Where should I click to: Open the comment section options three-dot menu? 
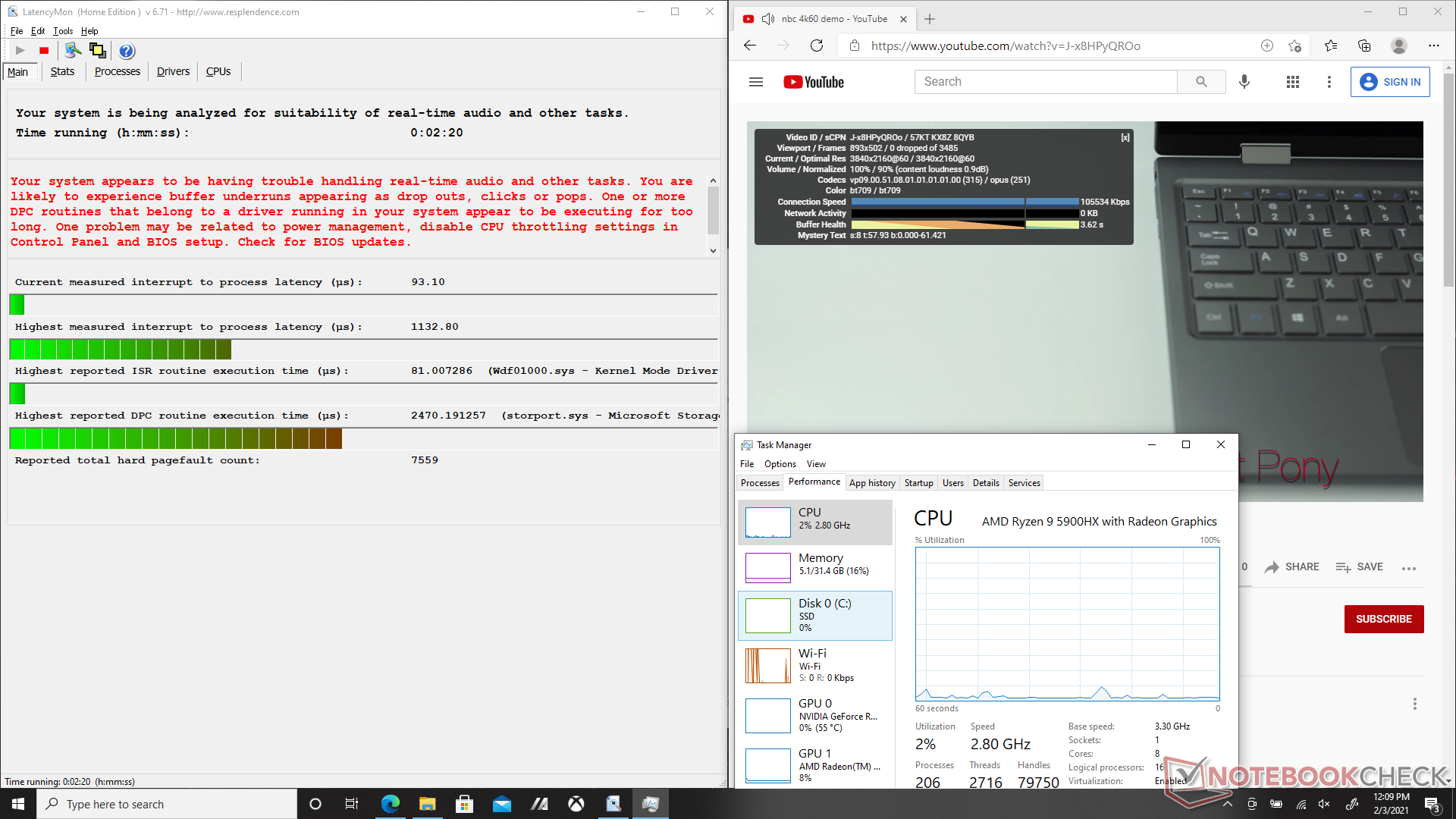click(x=1414, y=704)
